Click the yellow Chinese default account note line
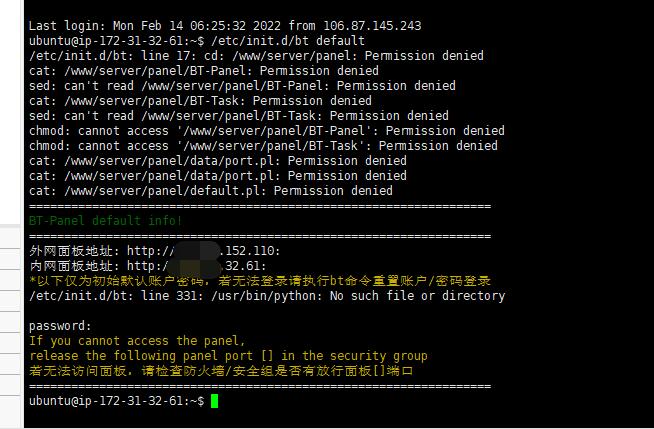The width and height of the screenshot is (654, 429). click(260, 281)
